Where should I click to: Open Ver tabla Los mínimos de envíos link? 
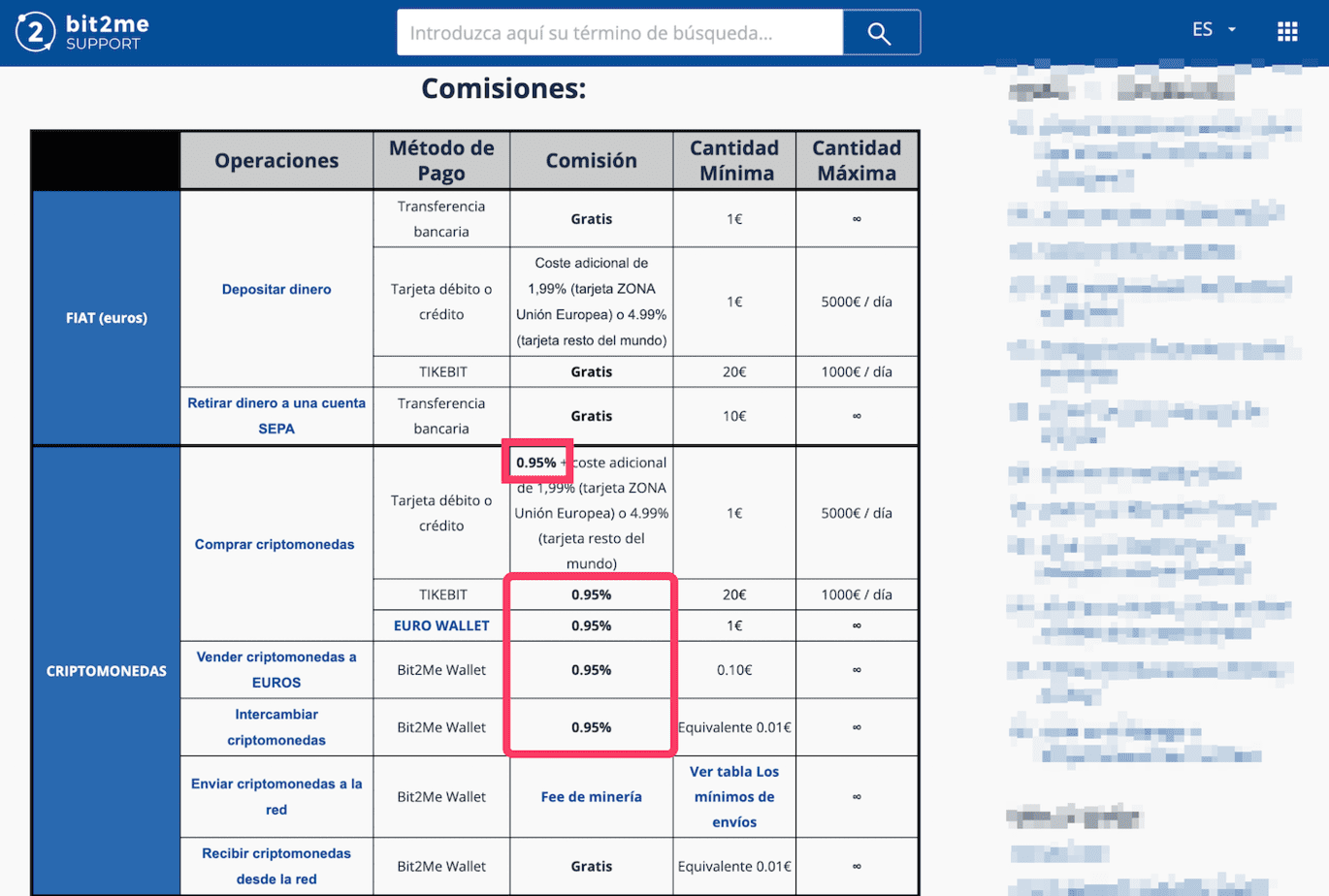(x=734, y=796)
